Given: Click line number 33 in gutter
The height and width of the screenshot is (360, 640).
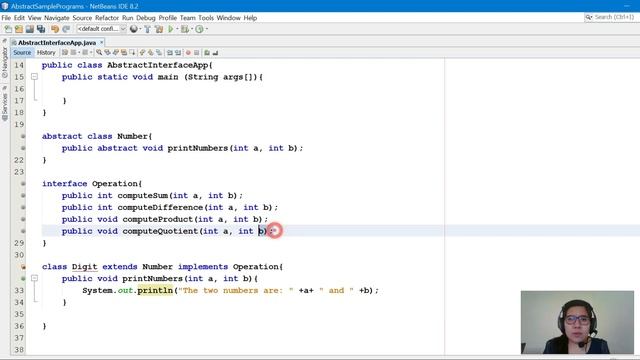Looking at the screenshot, I should [x=19, y=291].
